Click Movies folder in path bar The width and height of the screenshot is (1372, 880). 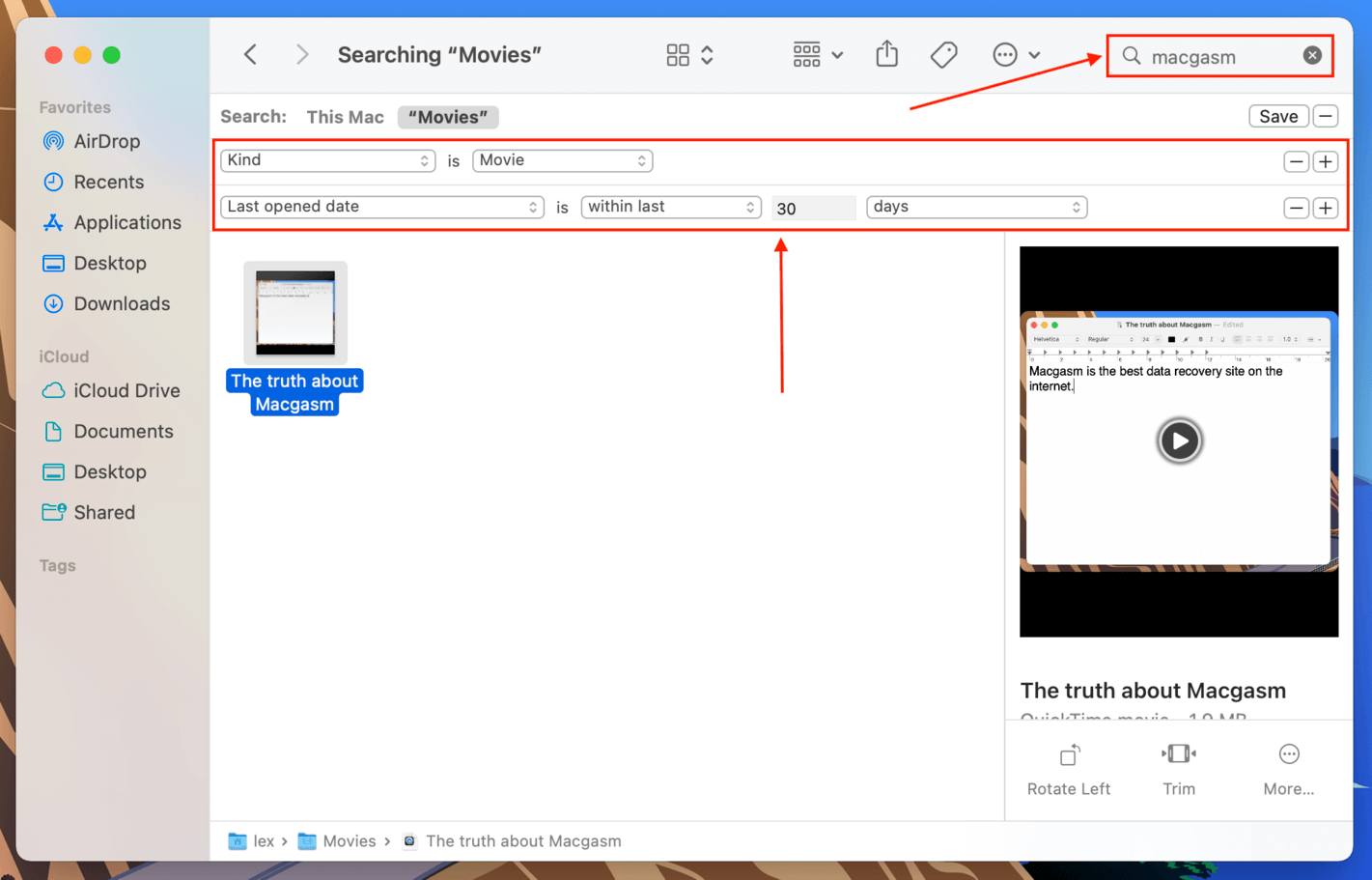(337, 841)
